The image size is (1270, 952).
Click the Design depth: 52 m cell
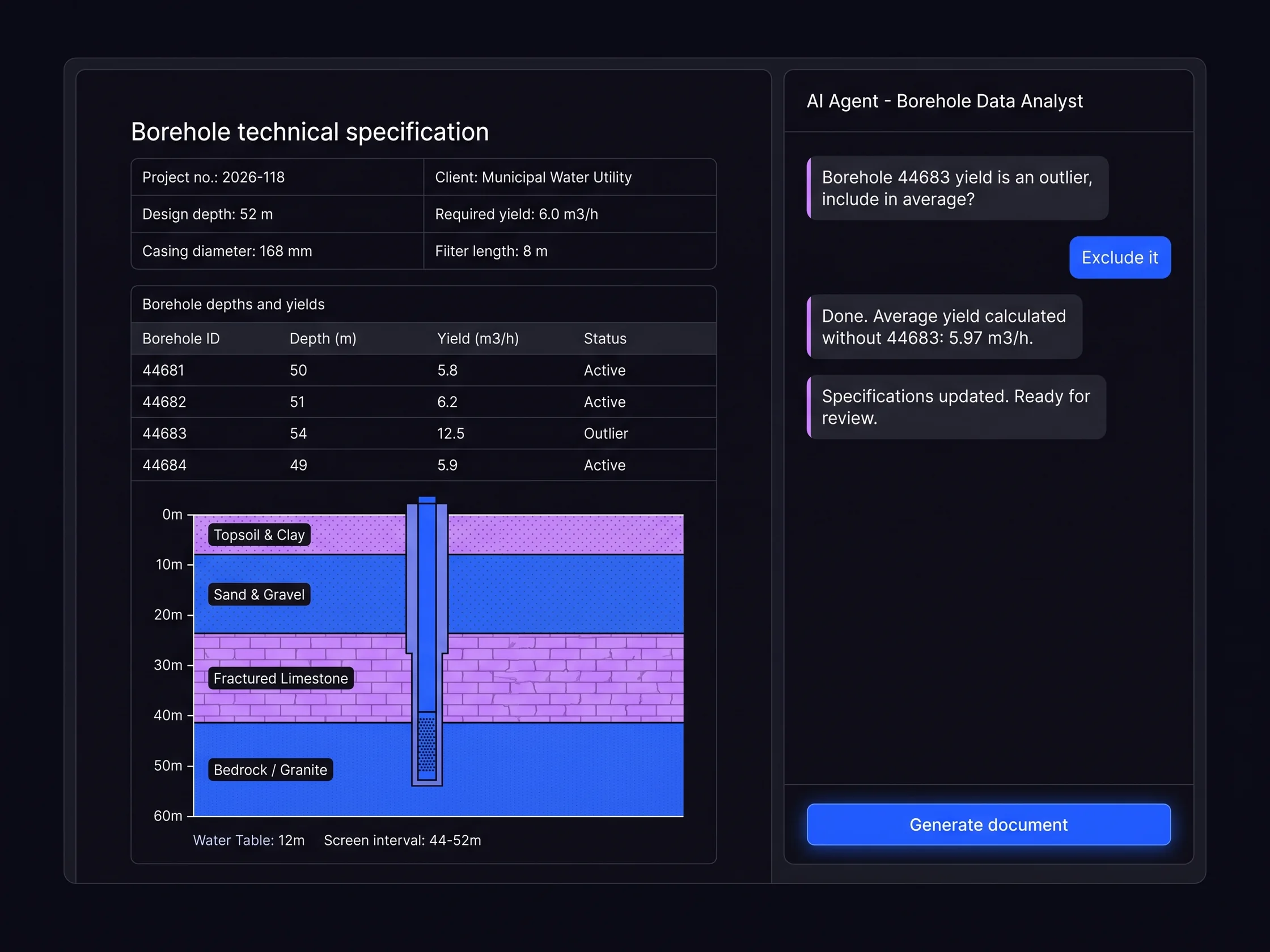click(x=277, y=214)
